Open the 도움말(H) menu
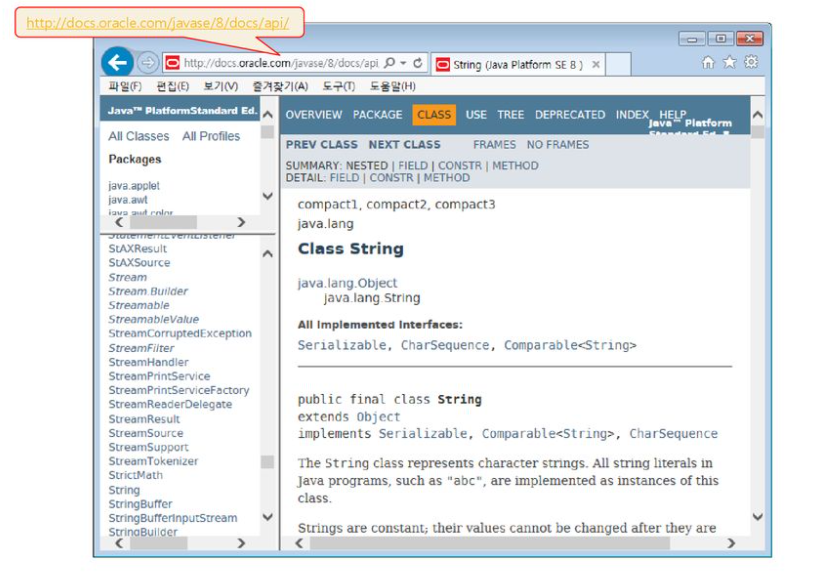 [x=392, y=86]
